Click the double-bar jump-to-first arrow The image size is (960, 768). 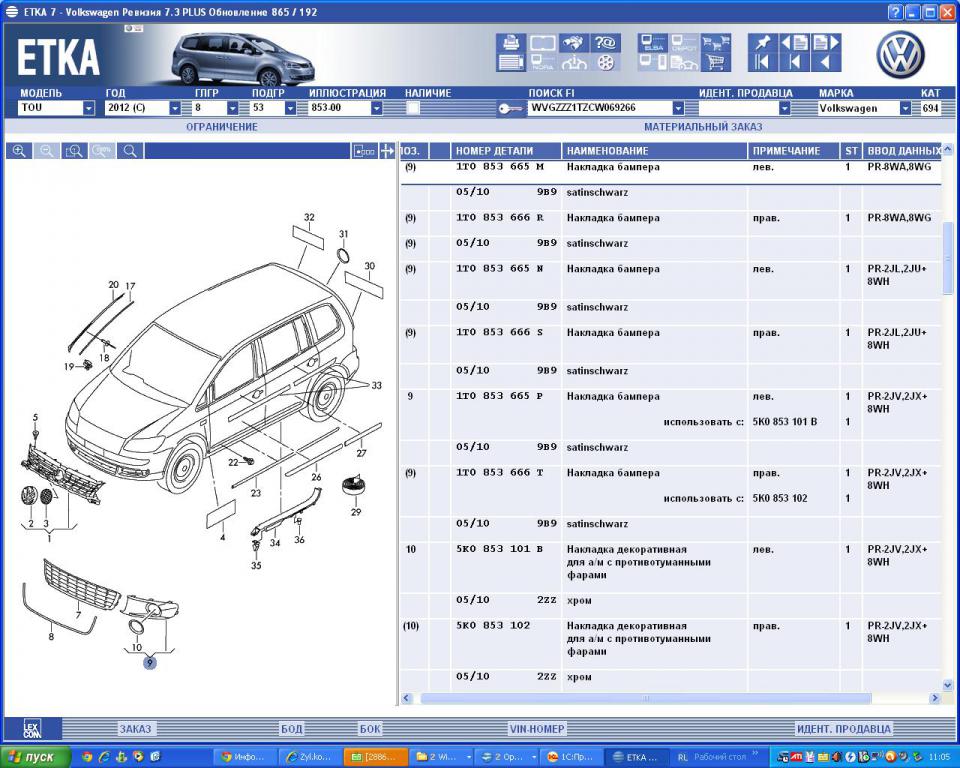pyautogui.click(x=762, y=62)
